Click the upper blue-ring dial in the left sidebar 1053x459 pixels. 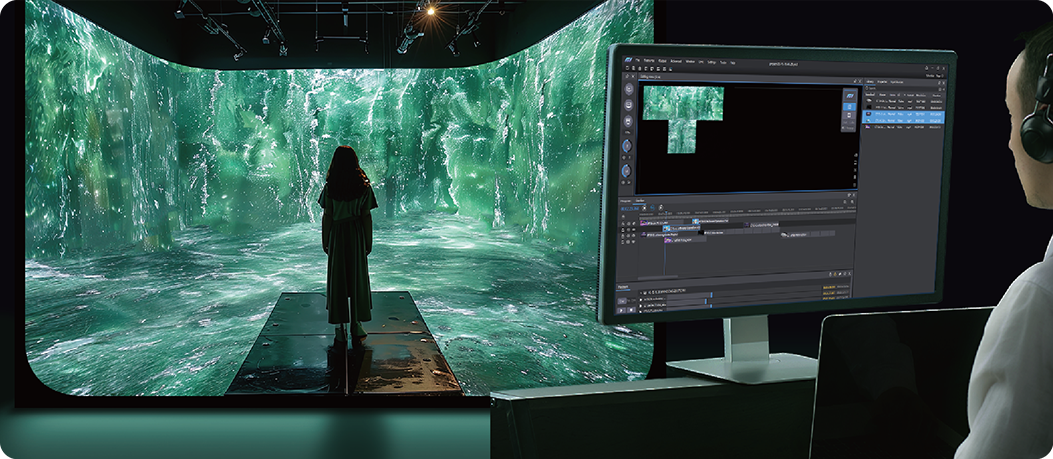(x=627, y=146)
